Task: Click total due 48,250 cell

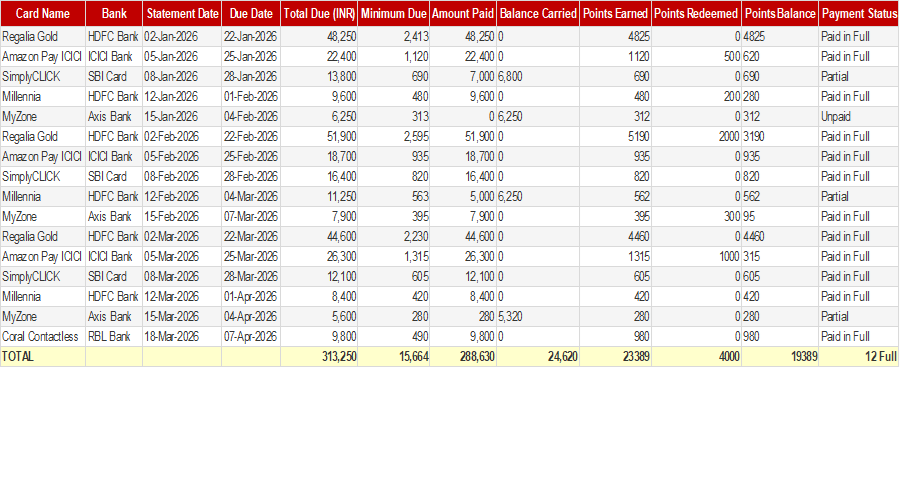Action: tap(319, 37)
